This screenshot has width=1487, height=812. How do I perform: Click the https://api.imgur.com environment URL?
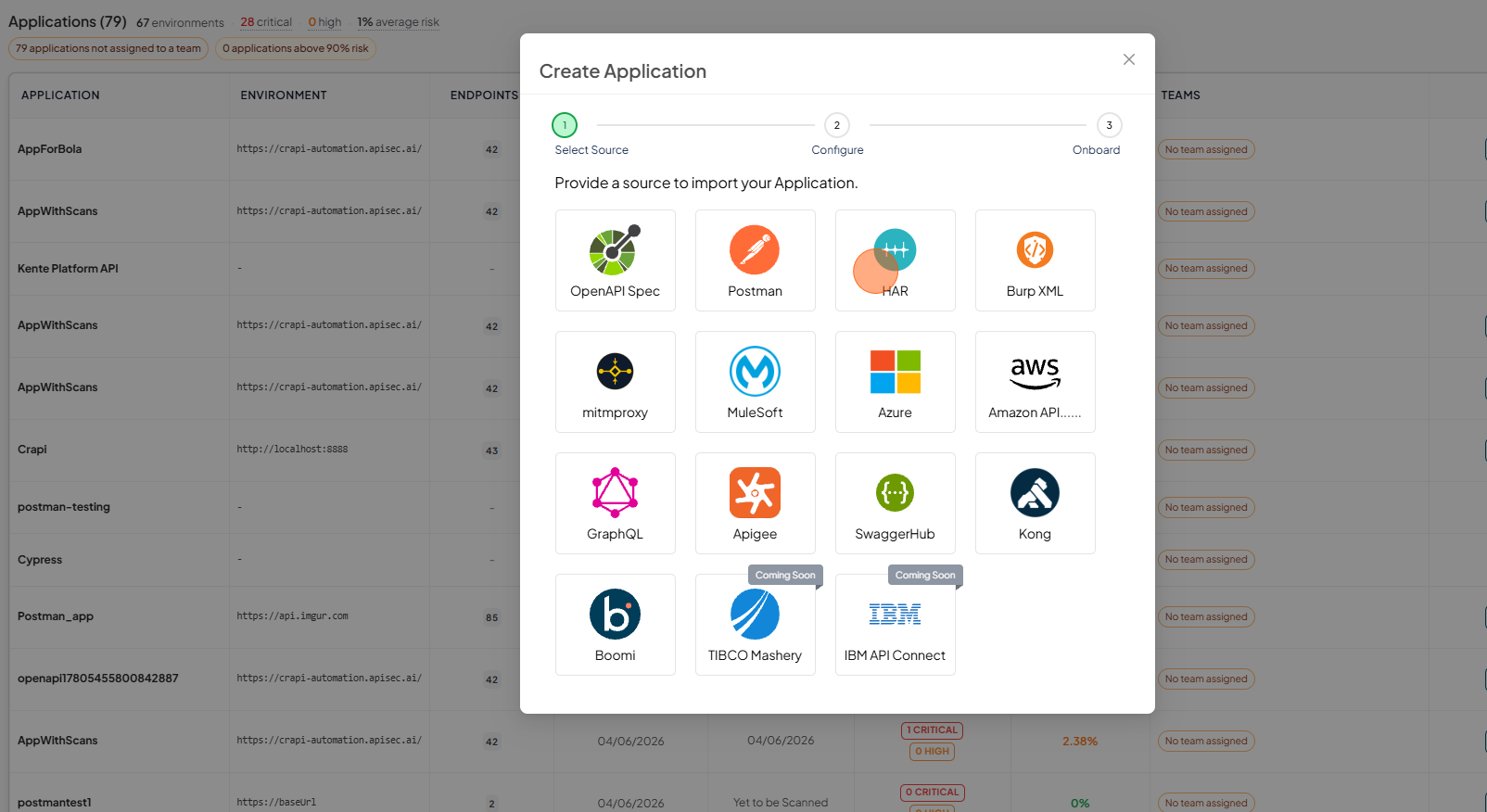click(292, 616)
